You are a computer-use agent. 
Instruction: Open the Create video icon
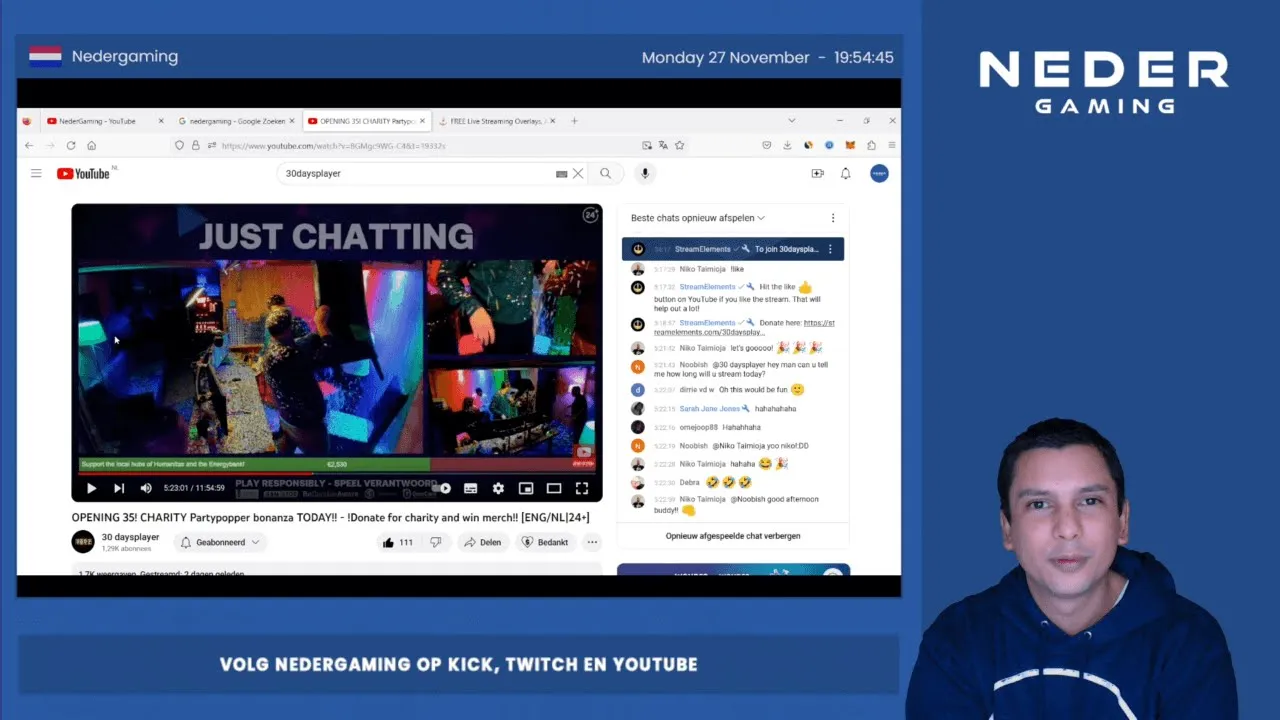tap(817, 173)
